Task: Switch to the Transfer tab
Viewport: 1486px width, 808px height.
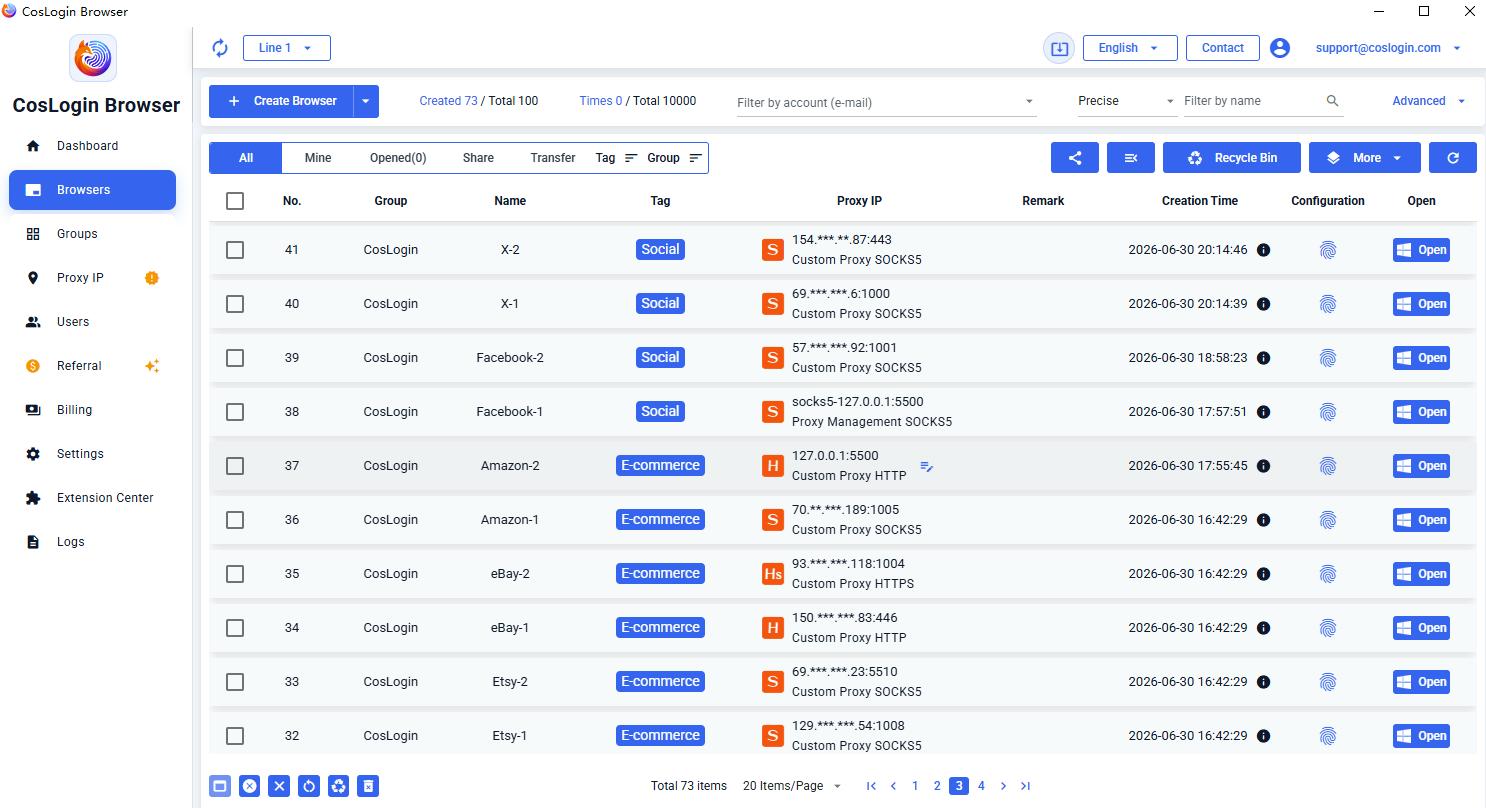Action: [x=553, y=158]
